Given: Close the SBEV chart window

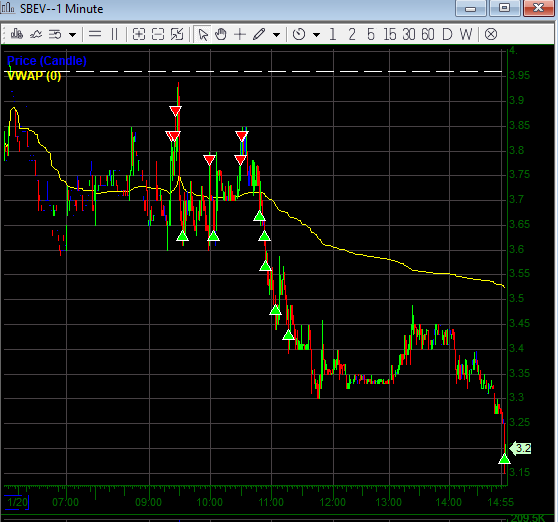Looking at the screenshot, I should pos(539,8).
